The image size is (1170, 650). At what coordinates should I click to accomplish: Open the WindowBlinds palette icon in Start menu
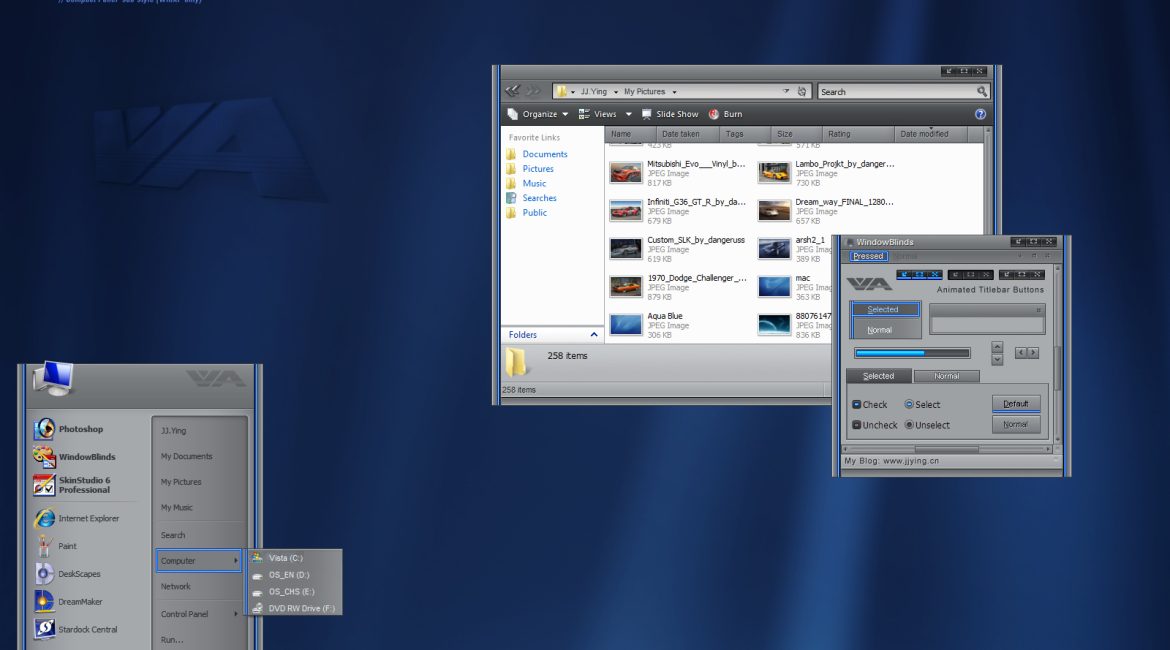pos(44,456)
